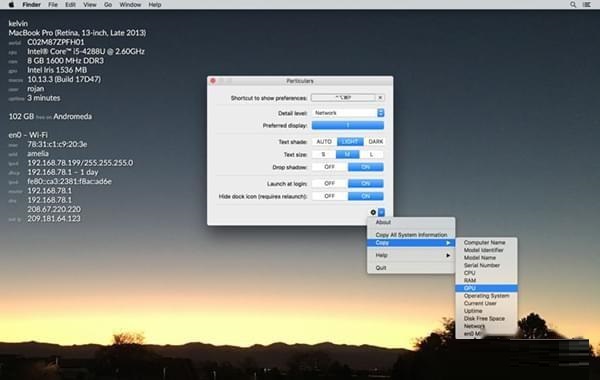600x380 pixels.
Task: Open the gear action menu in Particulars
Action: click(x=373, y=212)
